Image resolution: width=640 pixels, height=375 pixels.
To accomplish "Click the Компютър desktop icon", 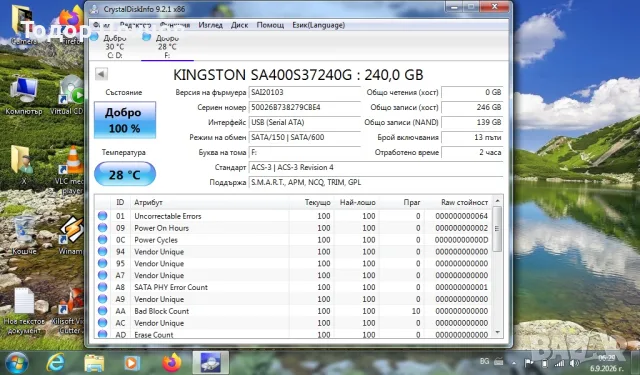I will [x=24, y=96].
